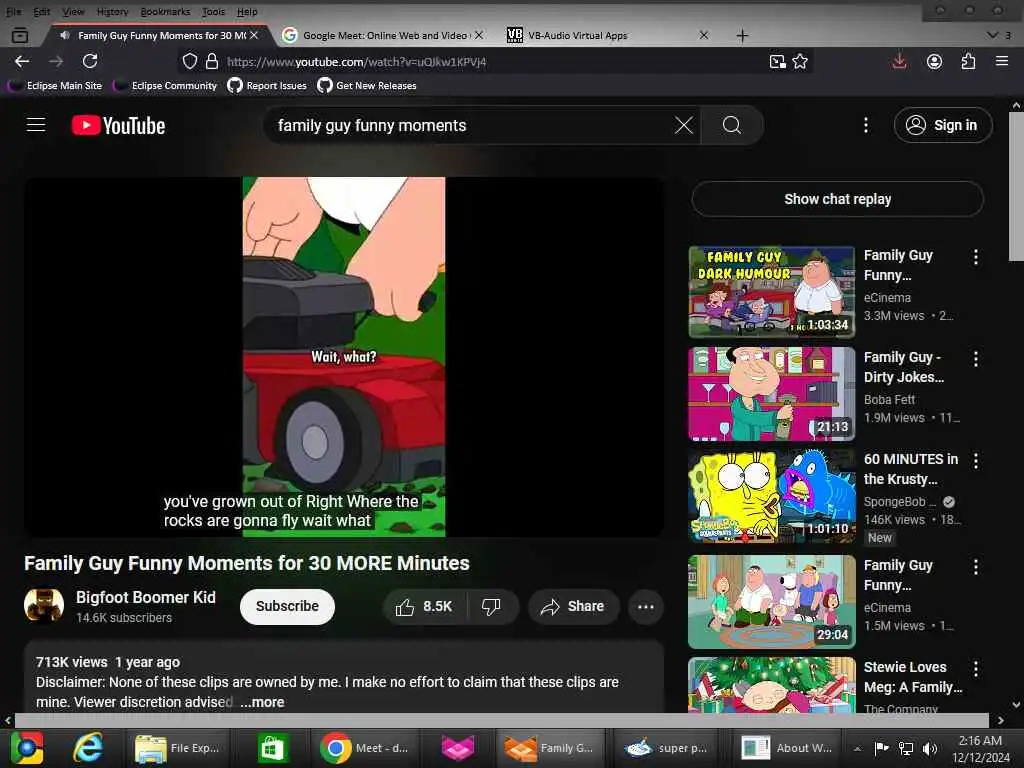1024x768 pixels.
Task: Open Internet Explorer on the taskbar
Action: pyautogui.click(x=88, y=748)
